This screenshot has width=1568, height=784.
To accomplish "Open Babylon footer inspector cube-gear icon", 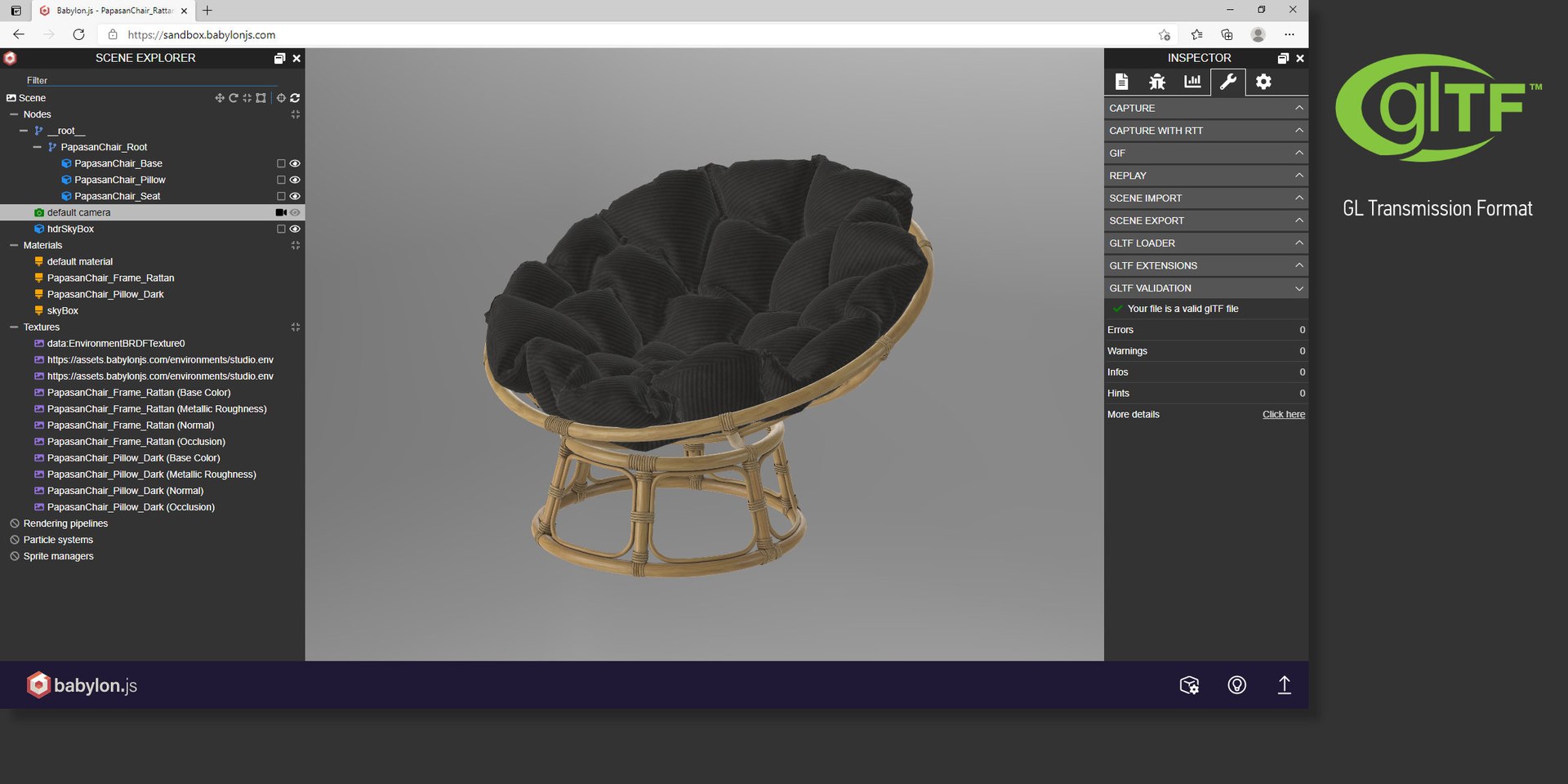I will (x=1189, y=685).
